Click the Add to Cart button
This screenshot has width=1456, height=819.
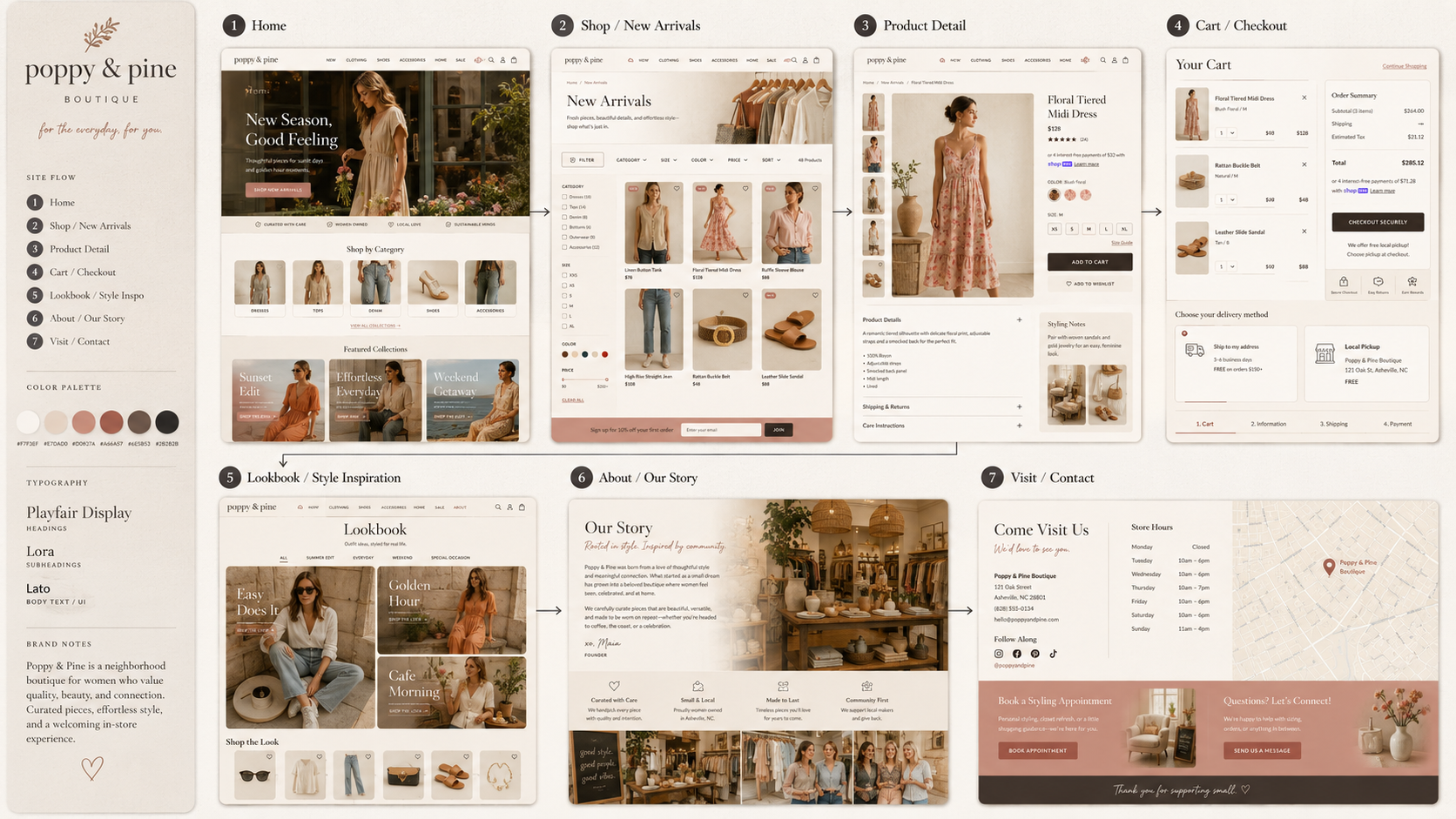[x=1089, y=261]
